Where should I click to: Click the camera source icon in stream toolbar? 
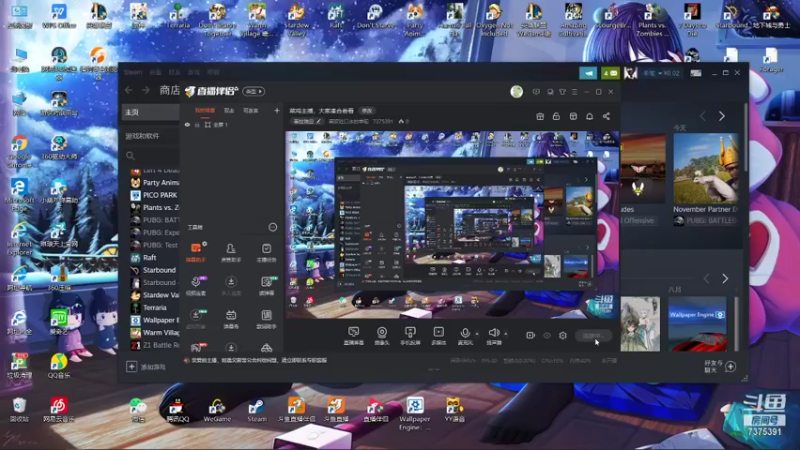(x=382, y=333)
